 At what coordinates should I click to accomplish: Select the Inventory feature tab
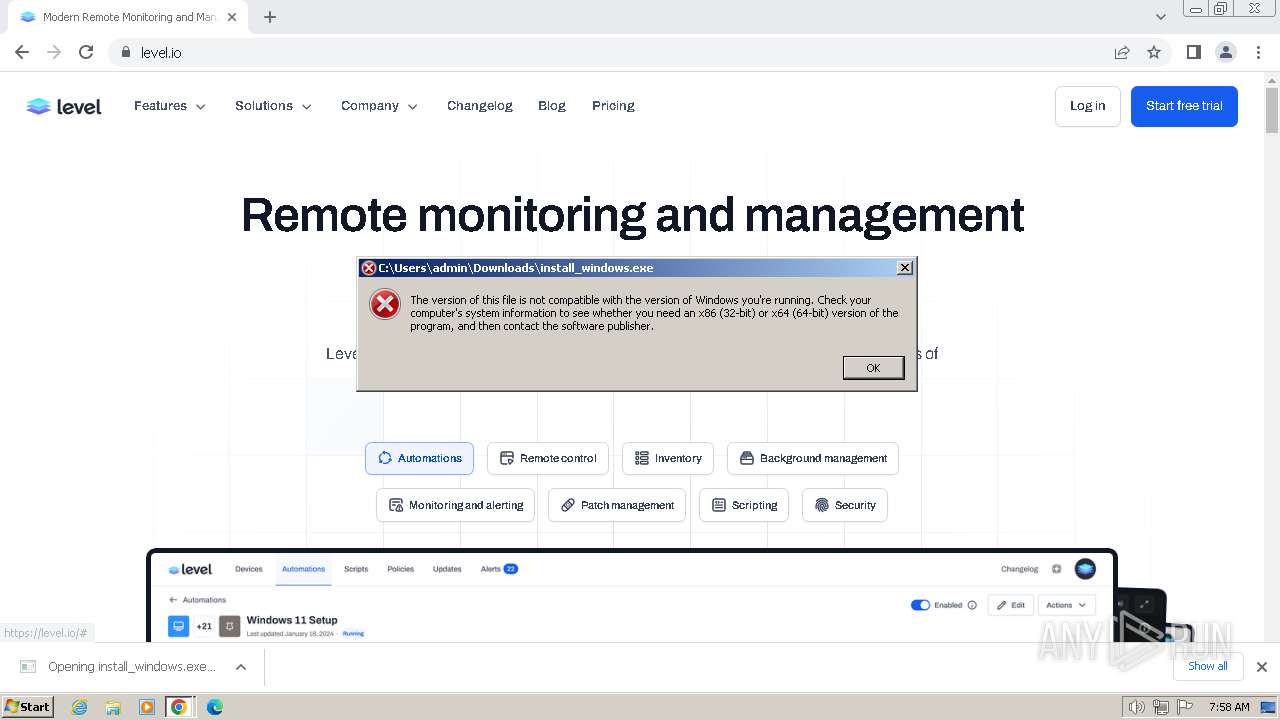coord(668,458)
